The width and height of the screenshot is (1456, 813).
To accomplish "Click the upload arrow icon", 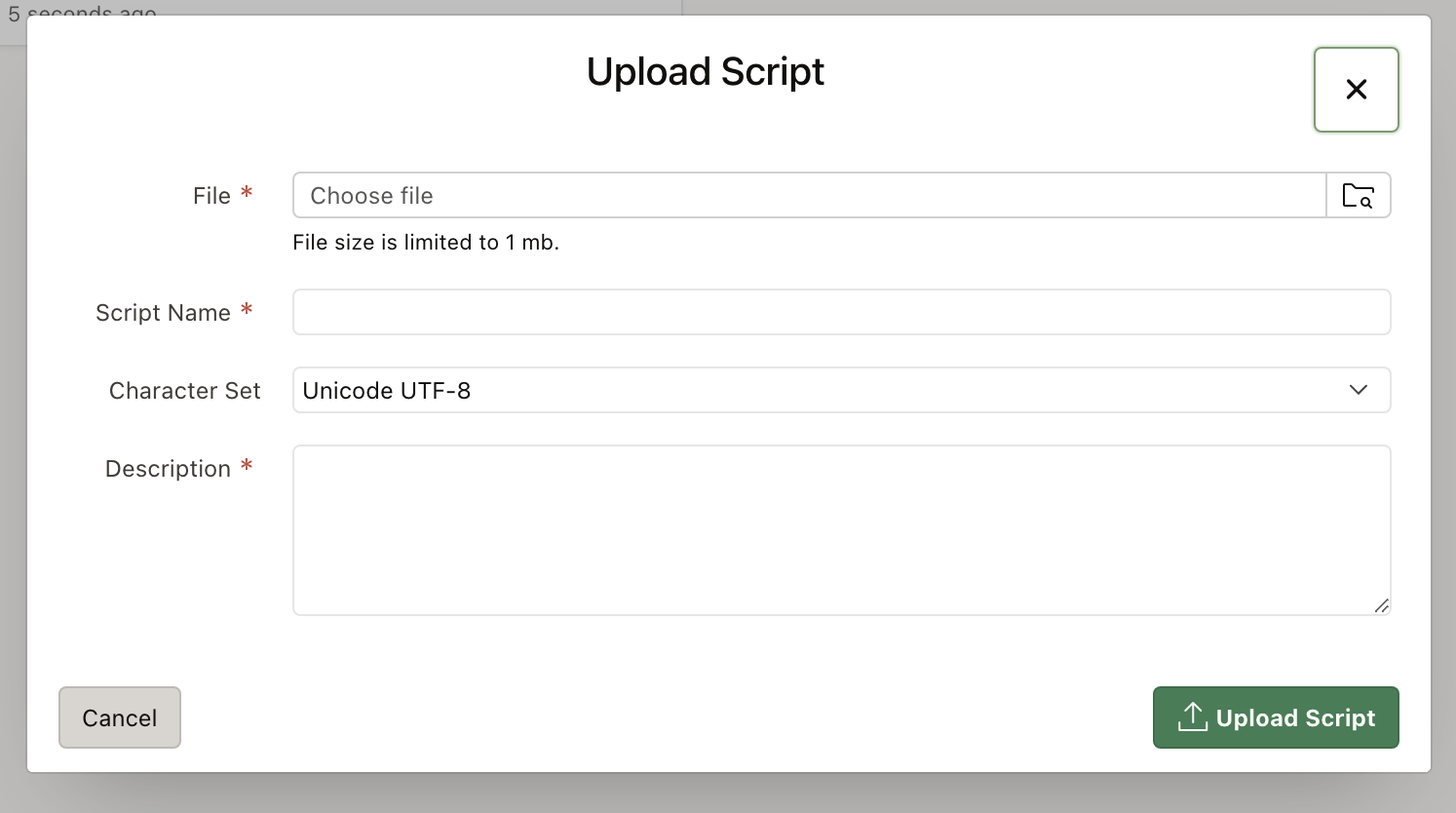I will pos(1192,716).
